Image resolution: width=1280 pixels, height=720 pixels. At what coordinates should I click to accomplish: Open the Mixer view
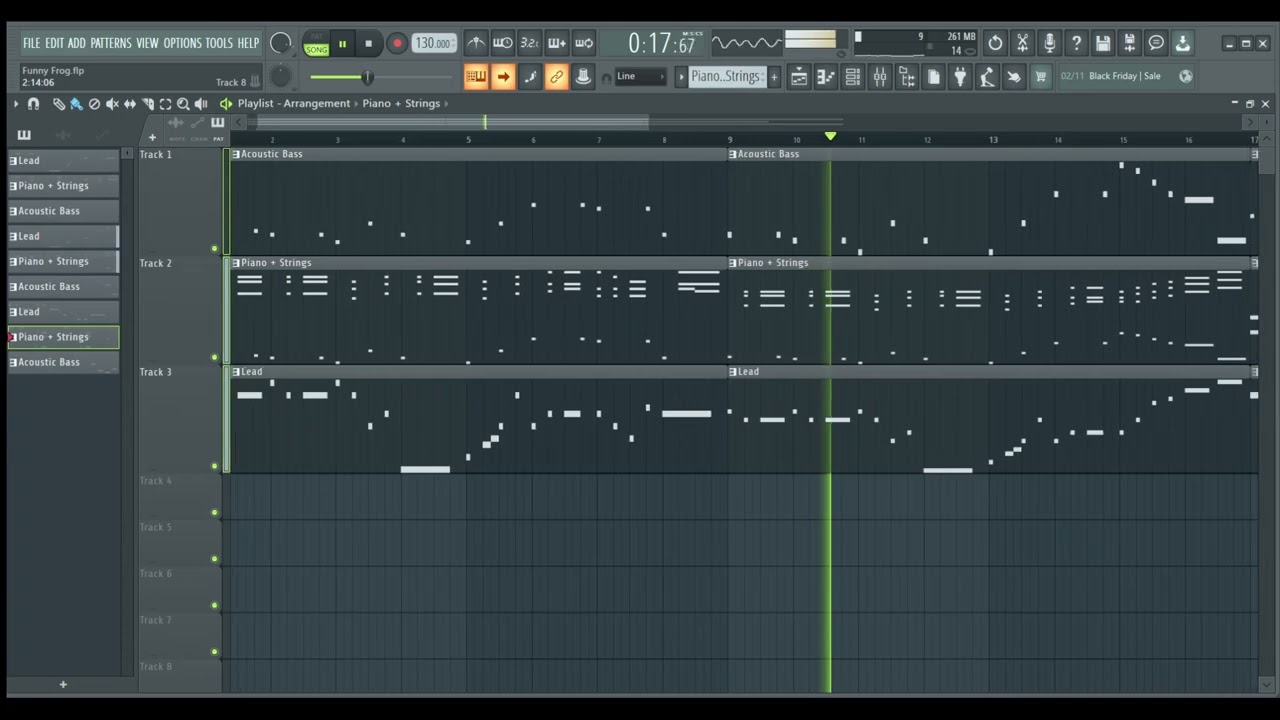pyautogui.click(x=880, y=77)
